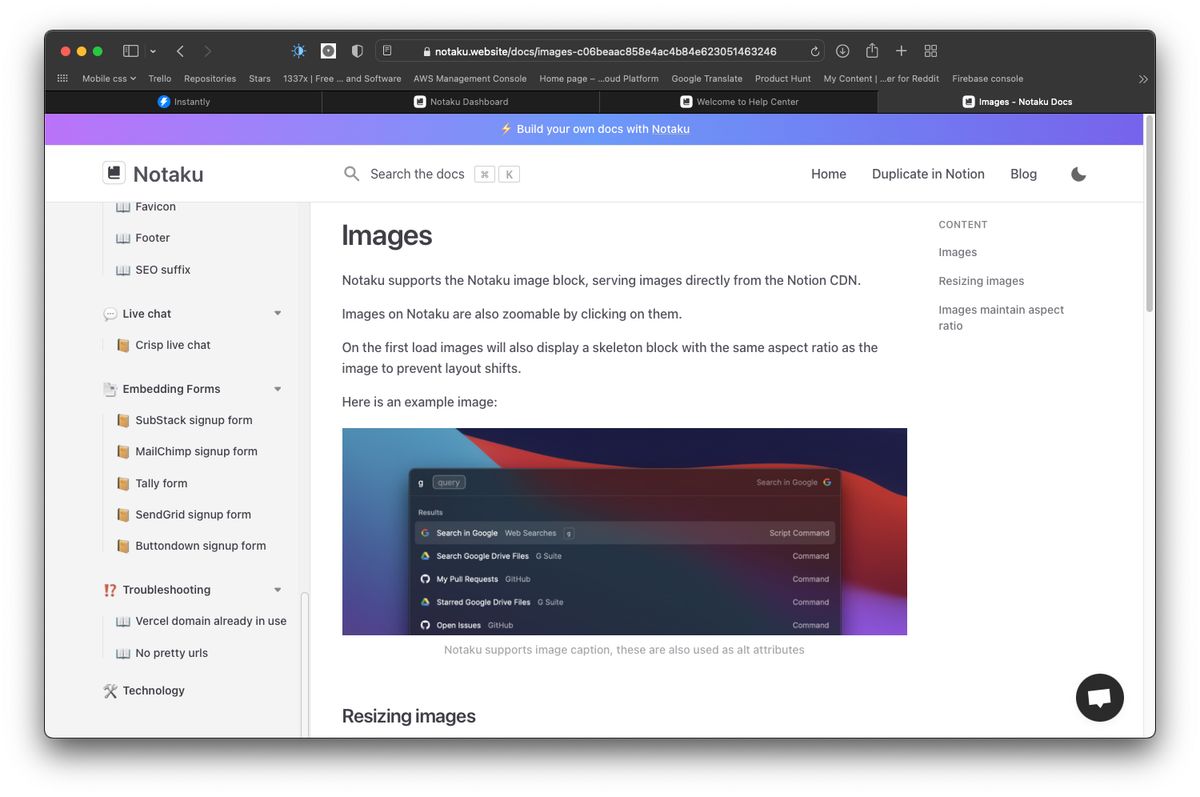Zoom the example image
This screenshot has width=1200, height=797.
click(x=624, y=531)
